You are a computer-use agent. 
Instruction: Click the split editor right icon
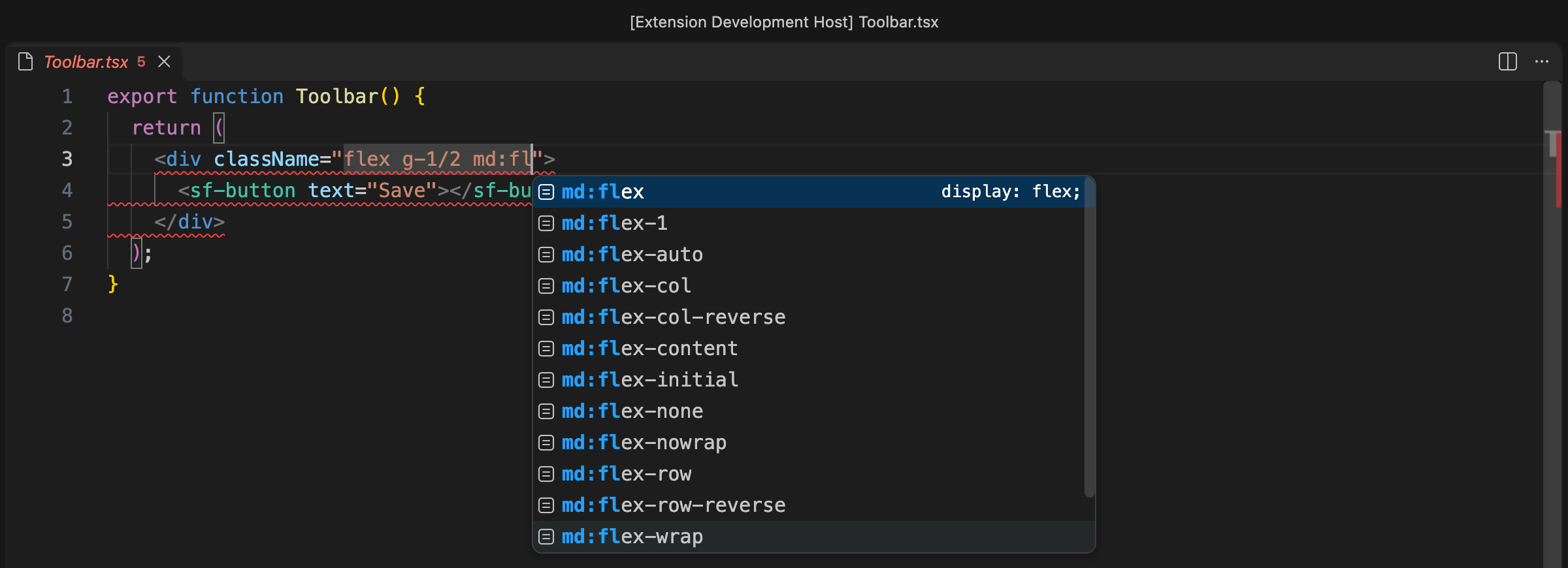tap(1507, 62)
